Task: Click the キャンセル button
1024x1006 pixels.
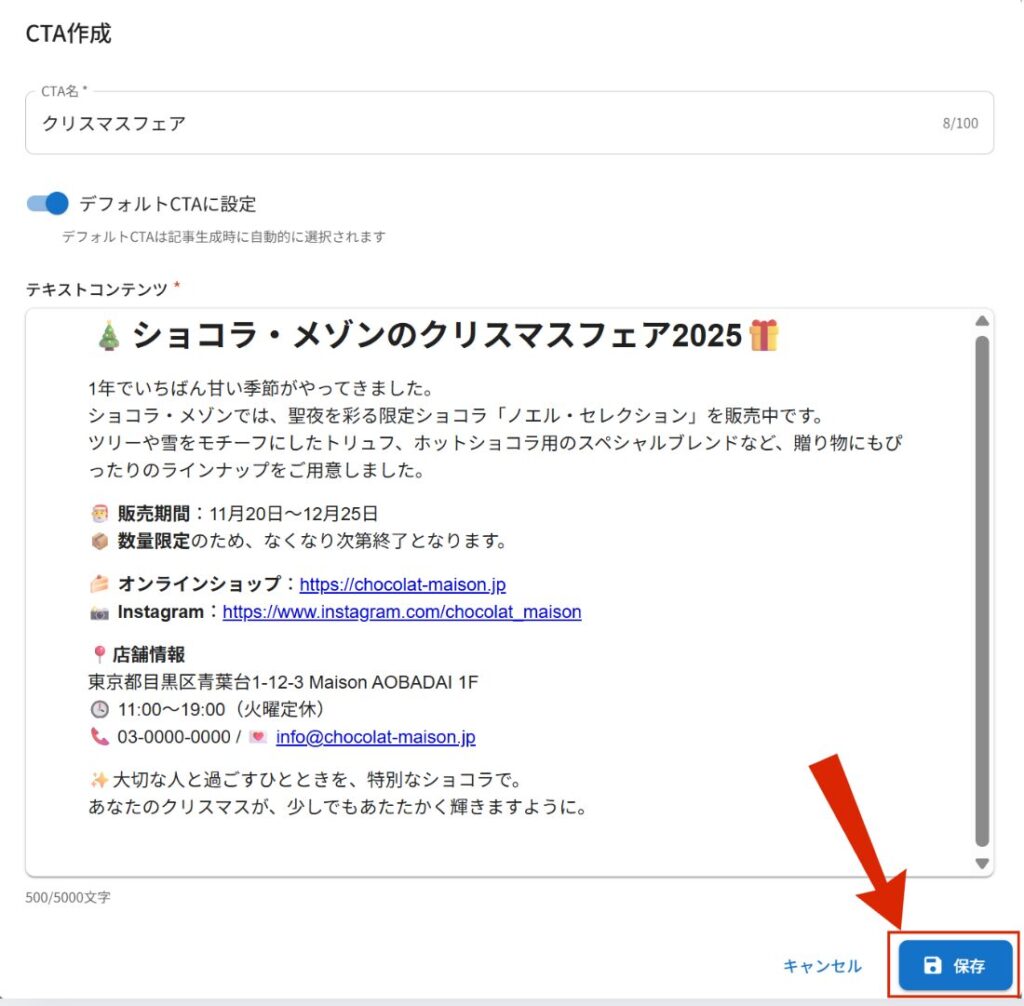Action: tap(822, 965)
